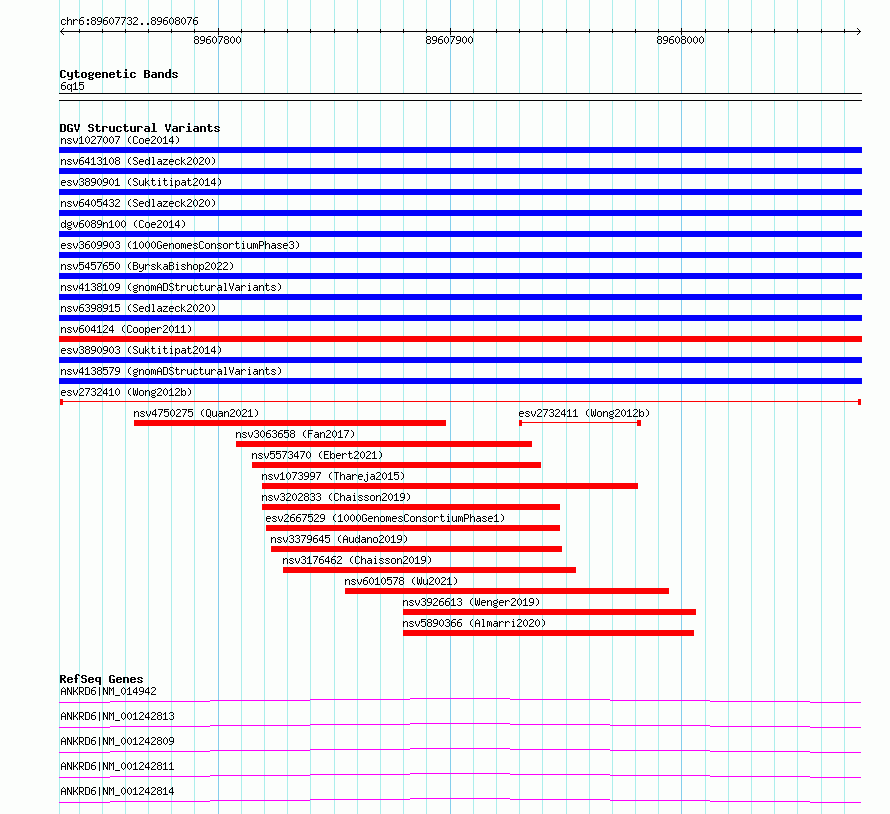
Task: Select nsv6398915 (Sedlazeck2020) label
Action: 138,308
